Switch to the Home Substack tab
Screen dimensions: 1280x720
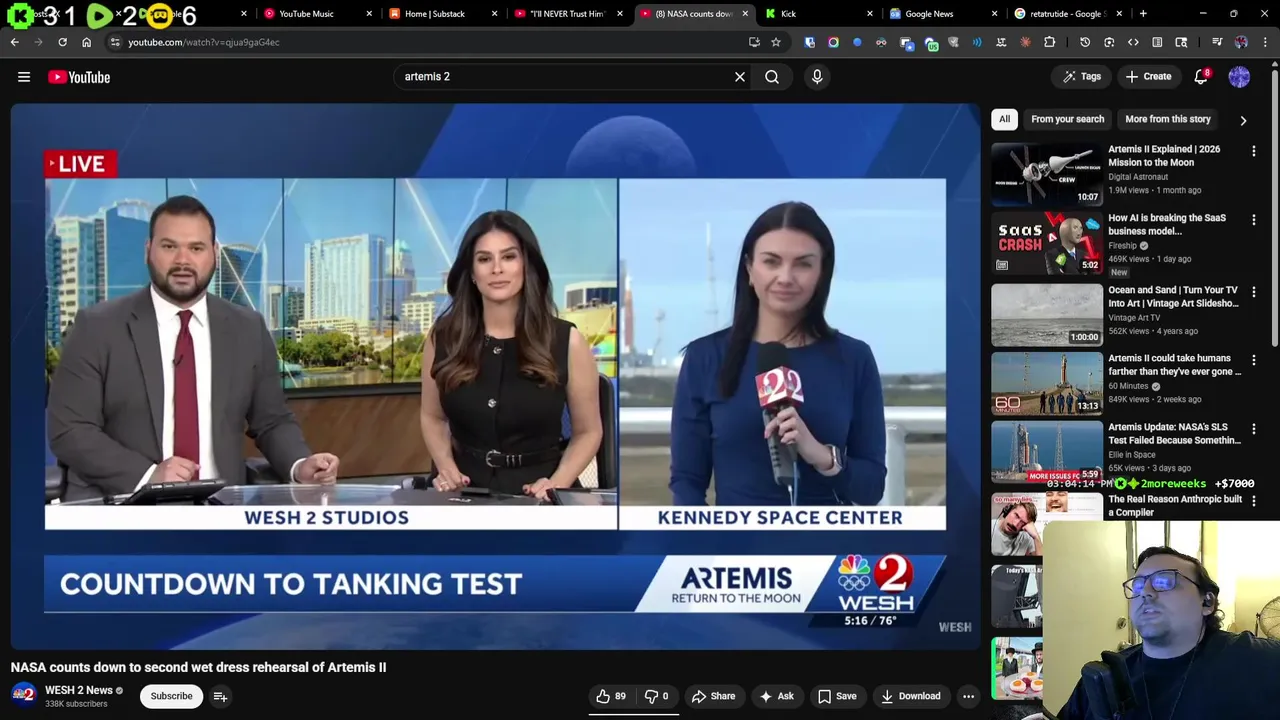click(434, 14)
